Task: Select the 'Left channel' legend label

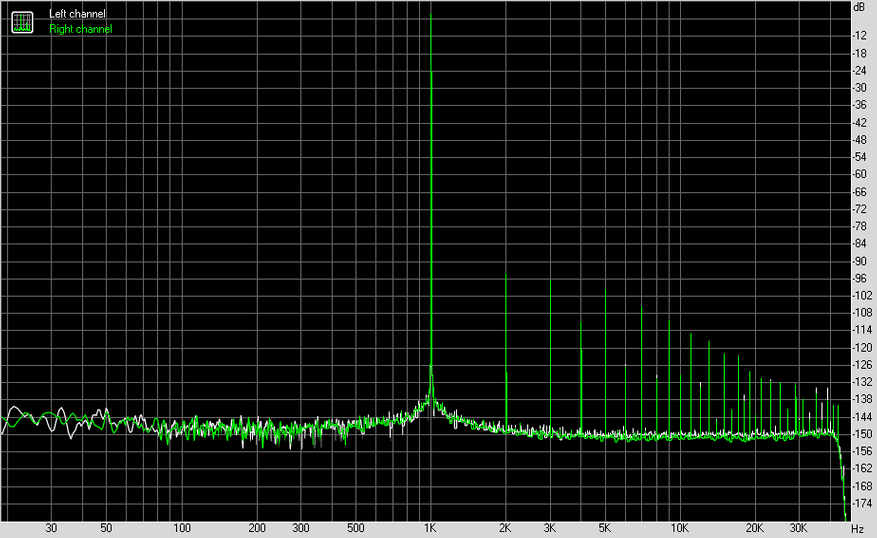Action: tap(77, 14)
